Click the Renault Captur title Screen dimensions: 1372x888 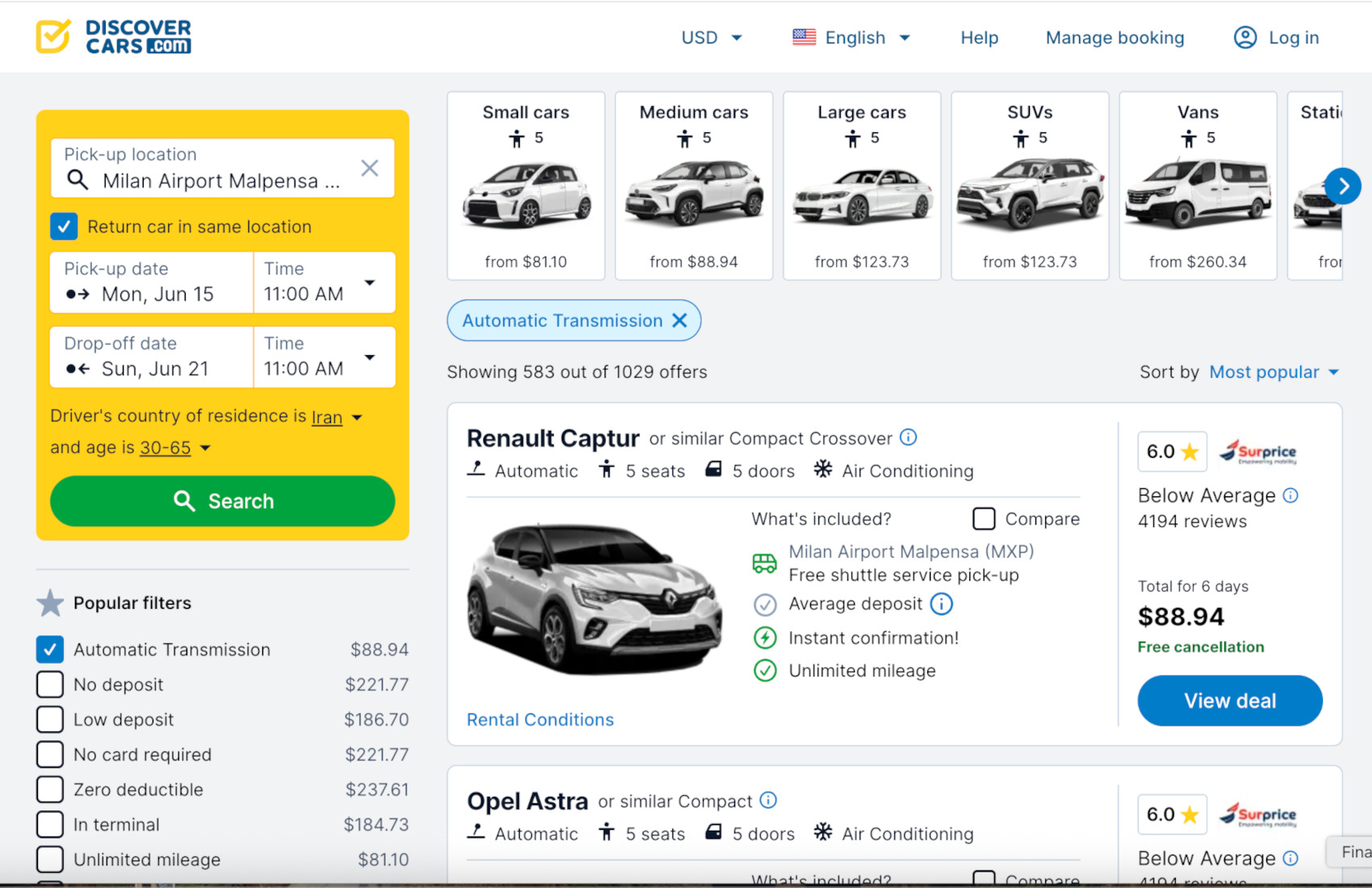click(553, 438)
